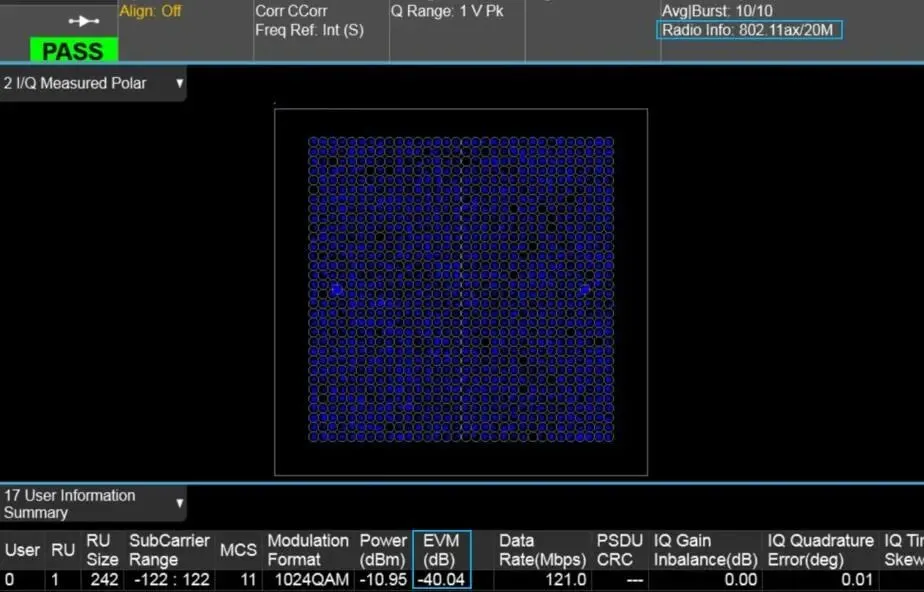This screenshot has width=924, height=592.
Task: Click the Avg|Burst 10/10 counter
Action: tap(717, 11)
